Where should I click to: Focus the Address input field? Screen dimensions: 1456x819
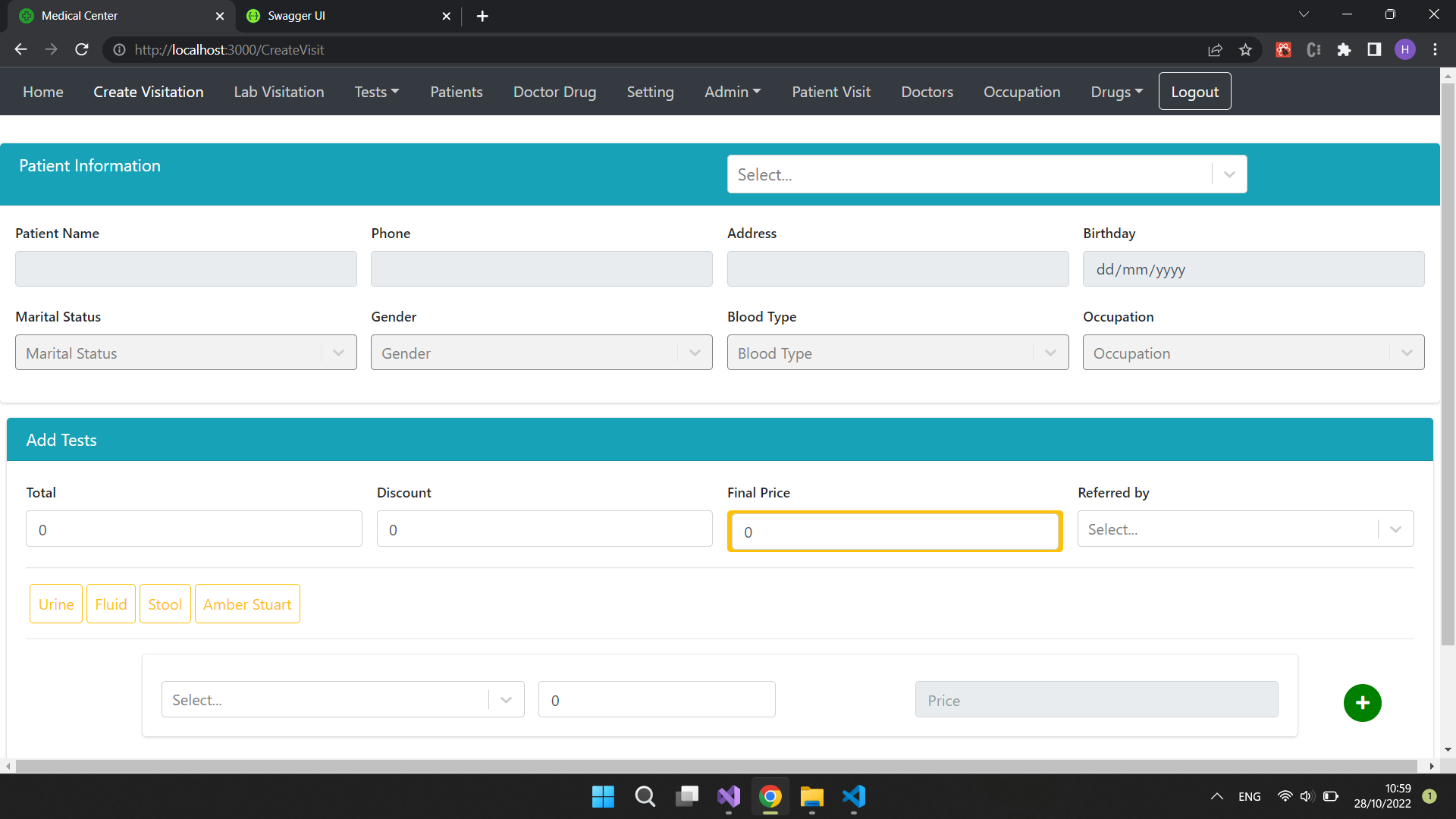(x=898, y=268)
